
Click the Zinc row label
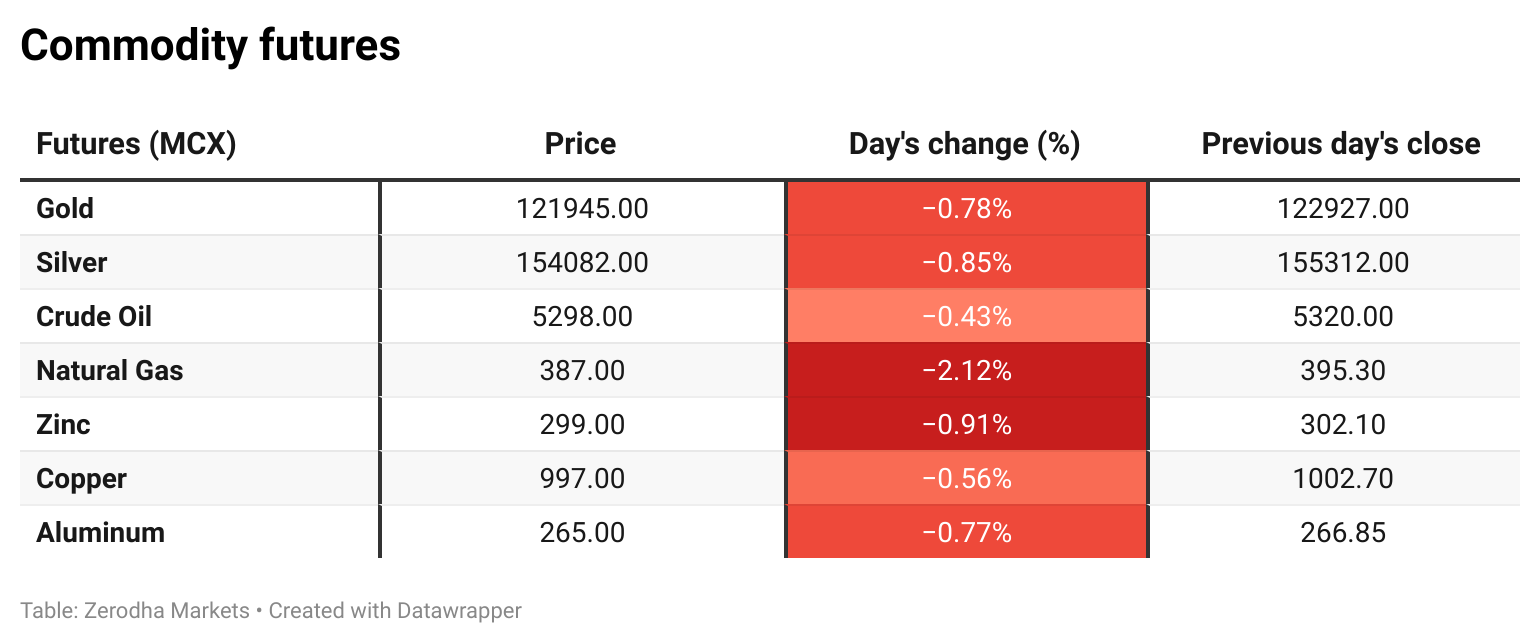click(x=63, y=425)
